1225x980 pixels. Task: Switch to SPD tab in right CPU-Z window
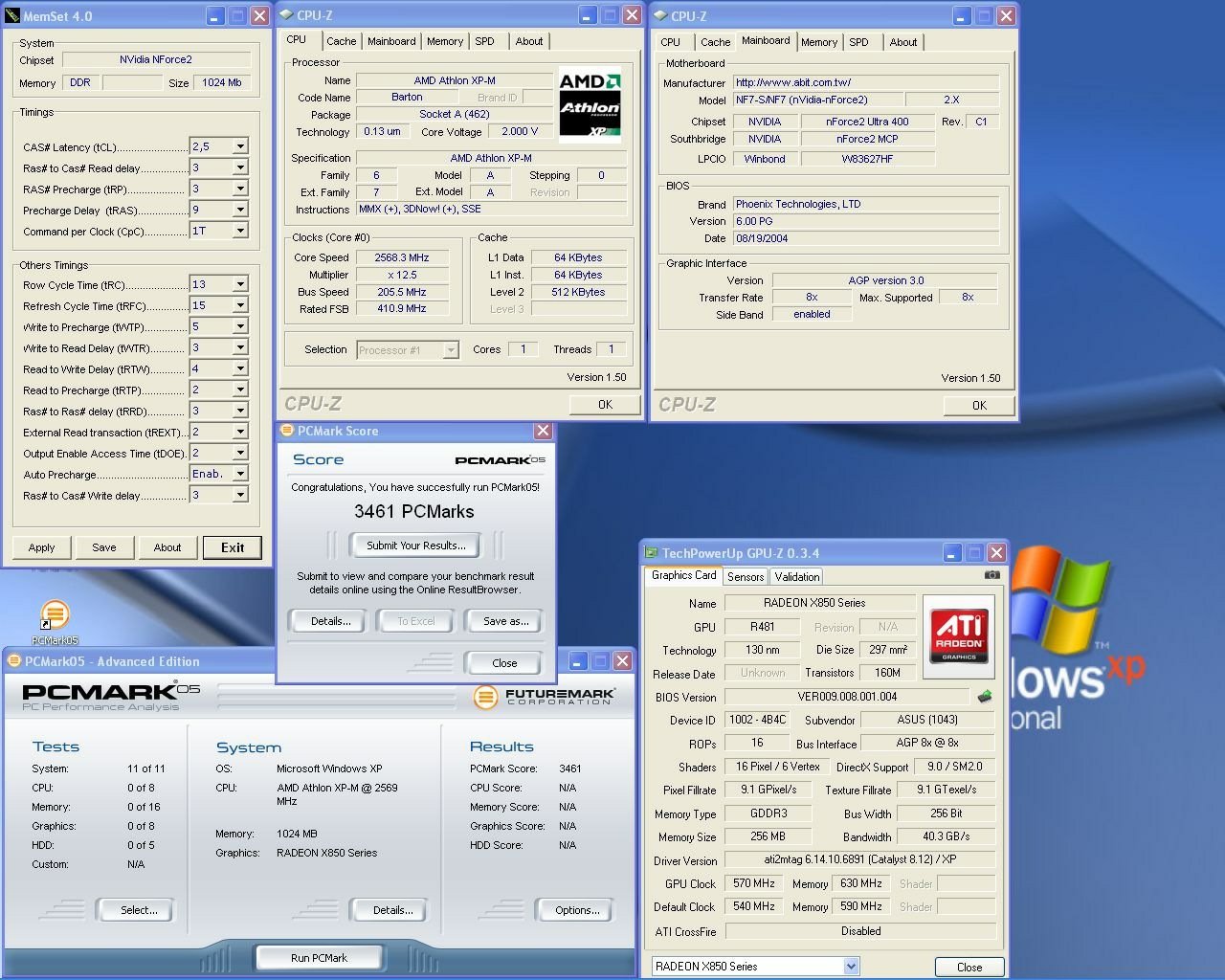coord(859,42)
